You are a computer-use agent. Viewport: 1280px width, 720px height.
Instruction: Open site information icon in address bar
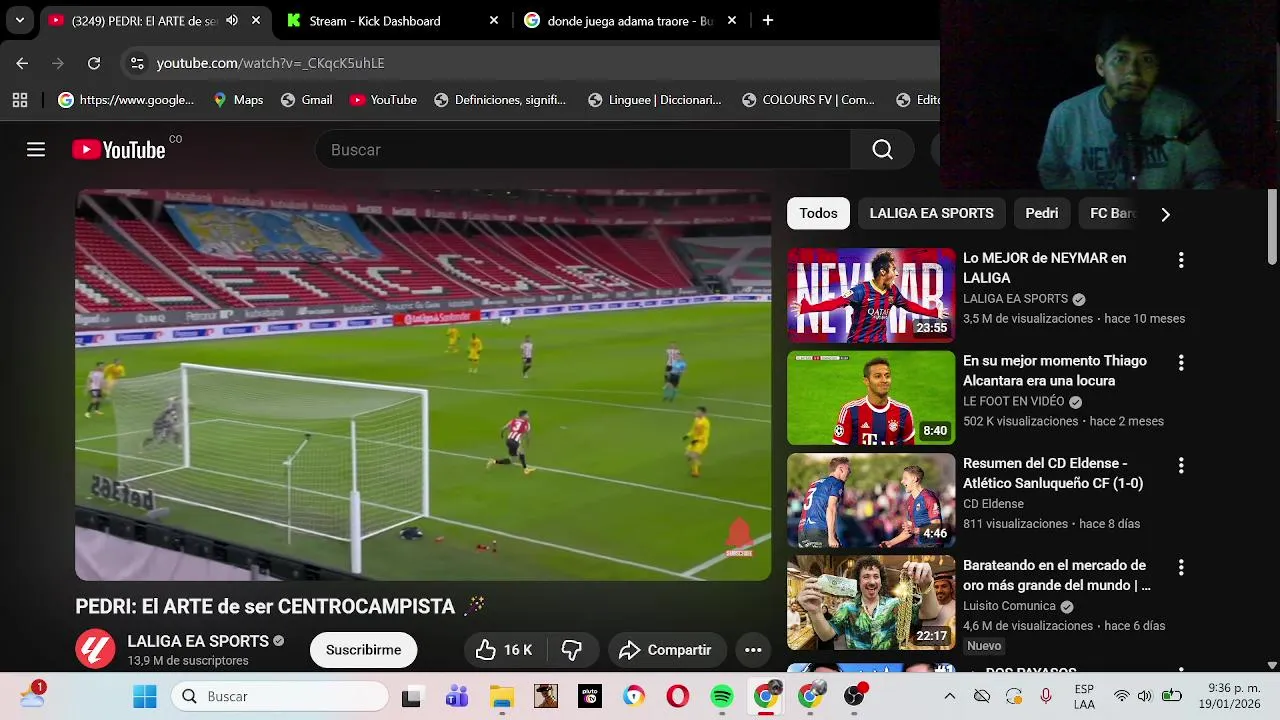138,63
